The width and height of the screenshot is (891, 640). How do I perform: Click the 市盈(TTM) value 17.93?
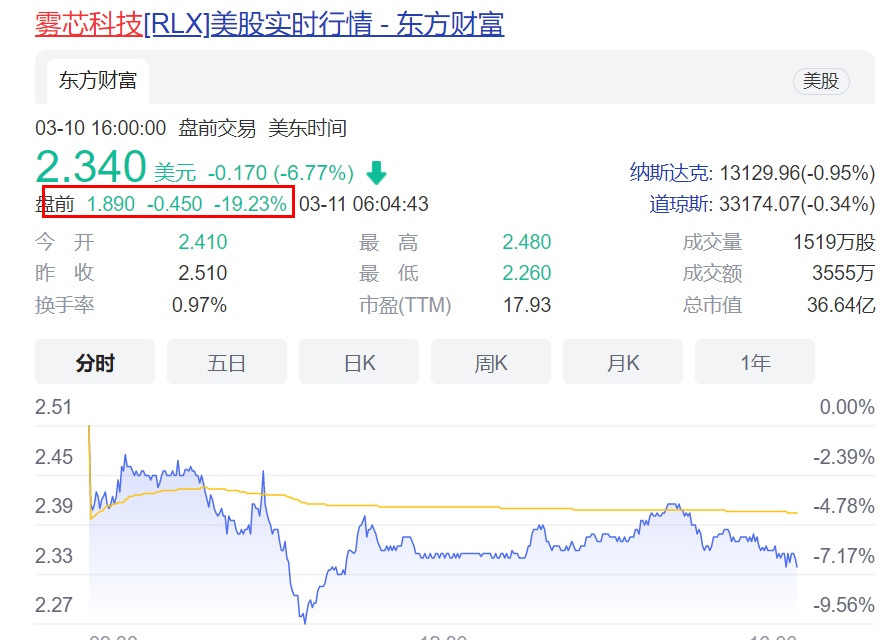[527, 305]
